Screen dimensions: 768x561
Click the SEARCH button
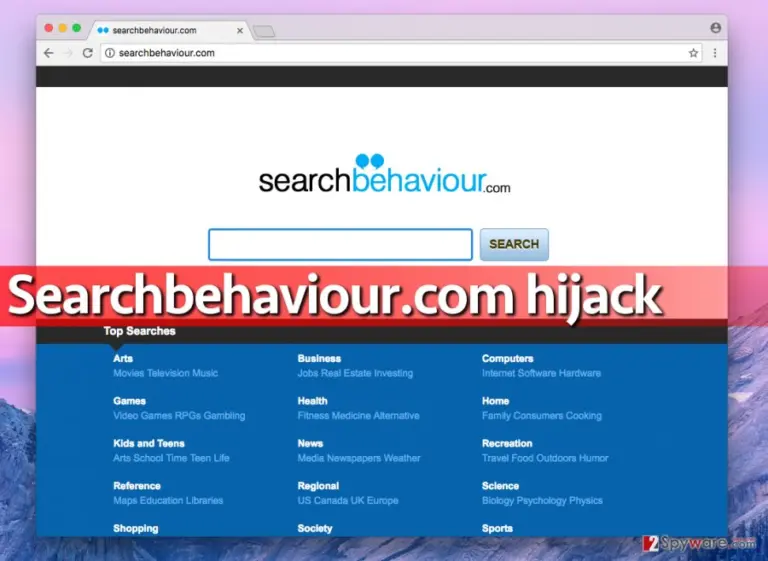point(514,244)
